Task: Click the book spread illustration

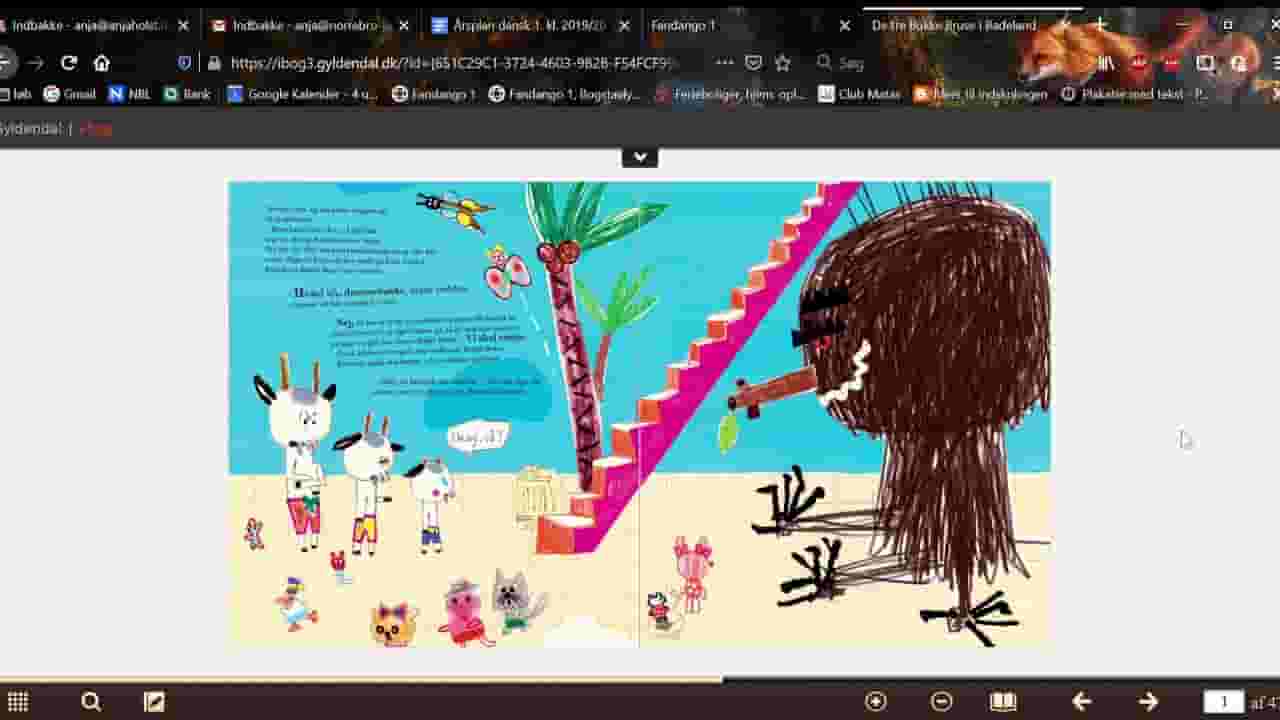Action: point(640,414)
